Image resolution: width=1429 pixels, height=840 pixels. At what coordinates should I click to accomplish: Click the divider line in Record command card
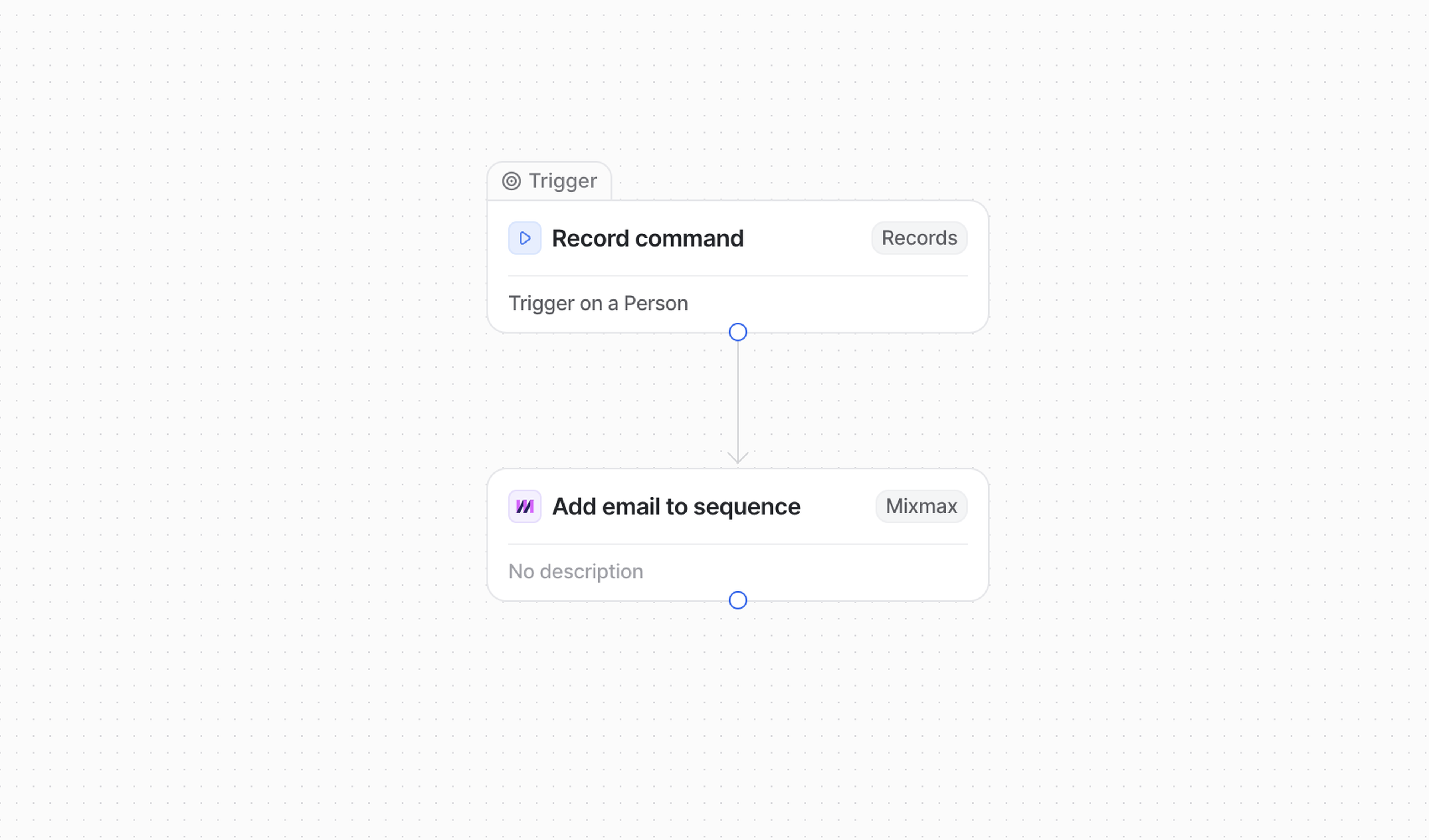point(737,276)
